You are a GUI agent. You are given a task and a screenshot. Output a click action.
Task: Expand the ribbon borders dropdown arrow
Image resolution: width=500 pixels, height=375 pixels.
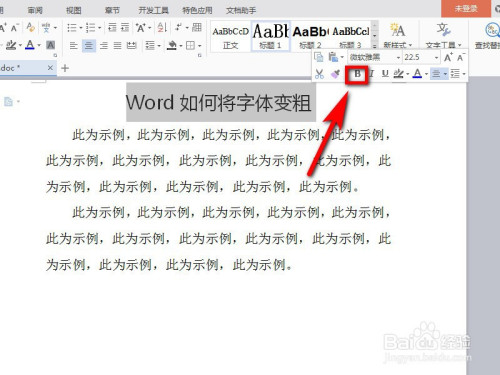click(199, 46)
